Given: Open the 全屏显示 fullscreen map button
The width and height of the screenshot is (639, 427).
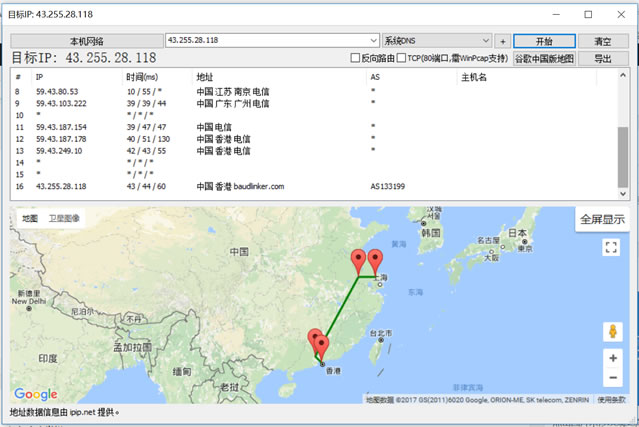Looking at the screenshot, I should coord(602,219).
